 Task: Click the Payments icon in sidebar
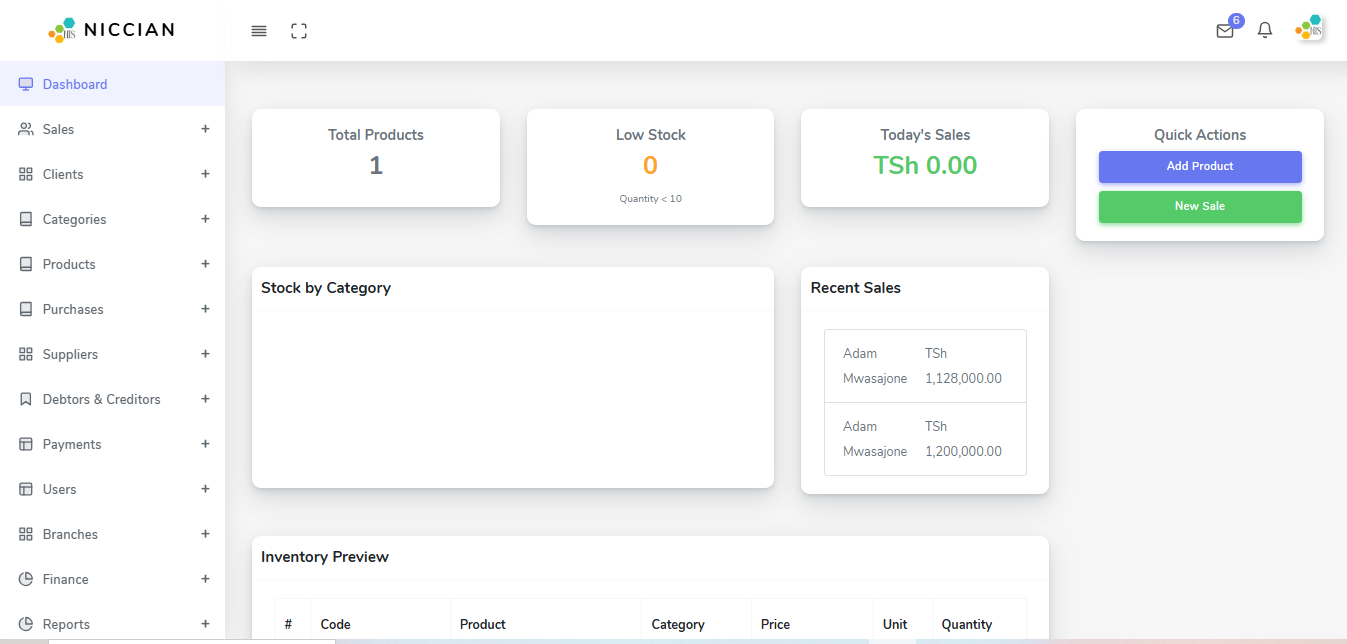[x=24, y=443]
